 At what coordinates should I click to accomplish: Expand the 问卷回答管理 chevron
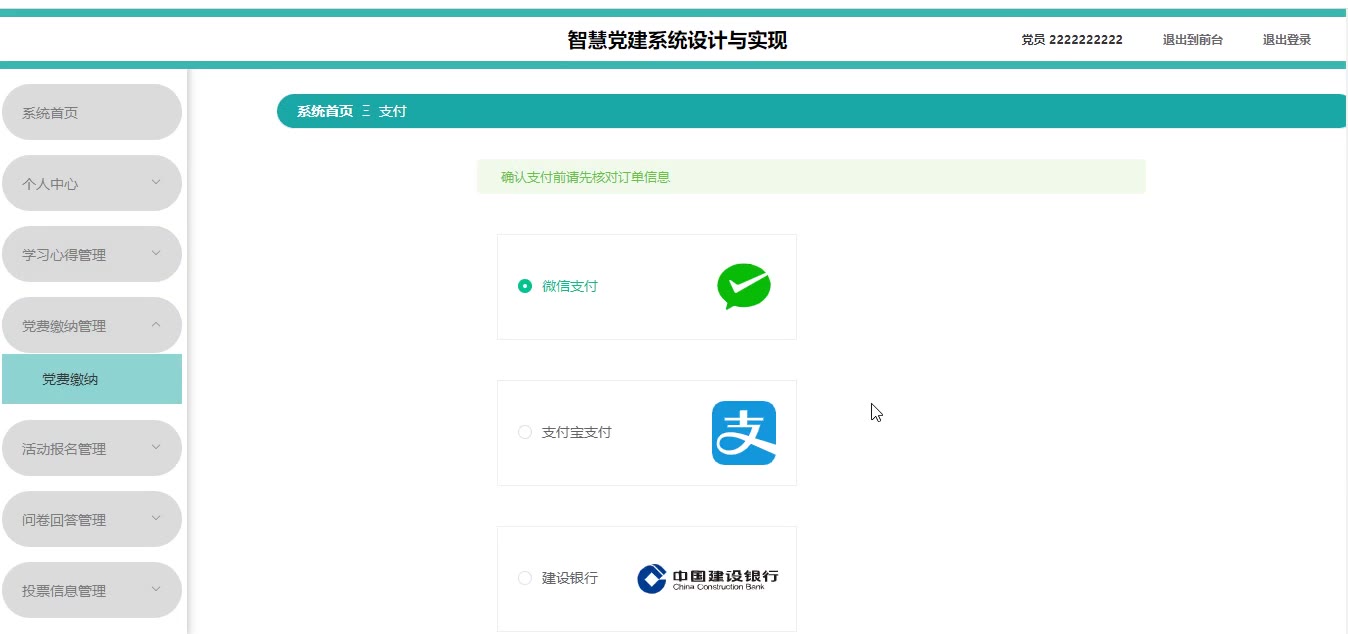coord(156,518)
